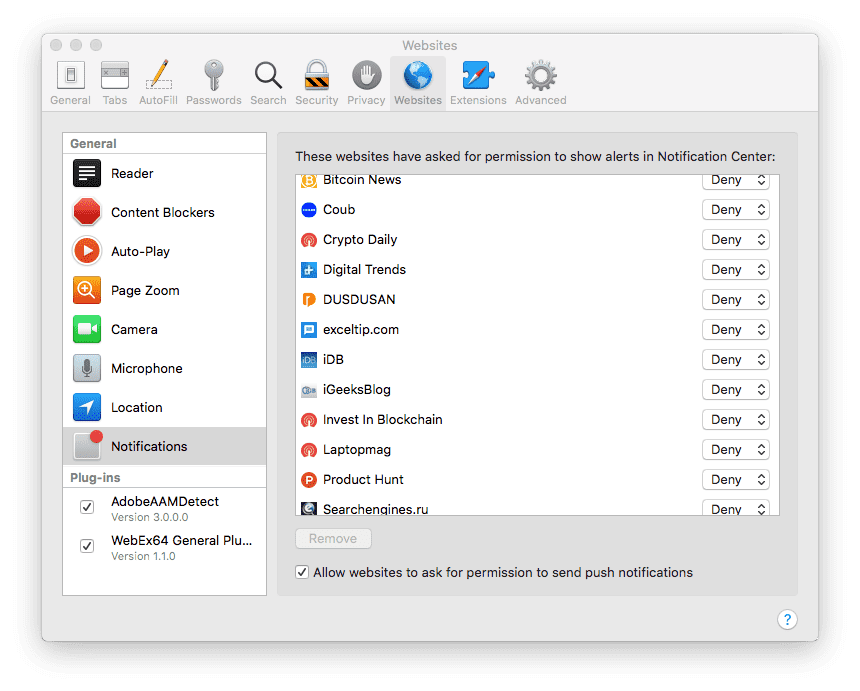Open the help question mark button
This screenshot has height=691, width=860.
(787, 620)
